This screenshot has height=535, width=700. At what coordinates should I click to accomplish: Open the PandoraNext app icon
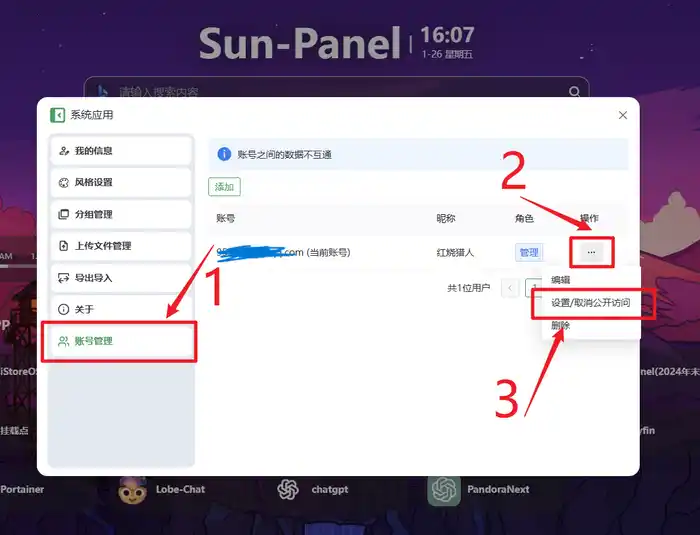coord(444,490)
